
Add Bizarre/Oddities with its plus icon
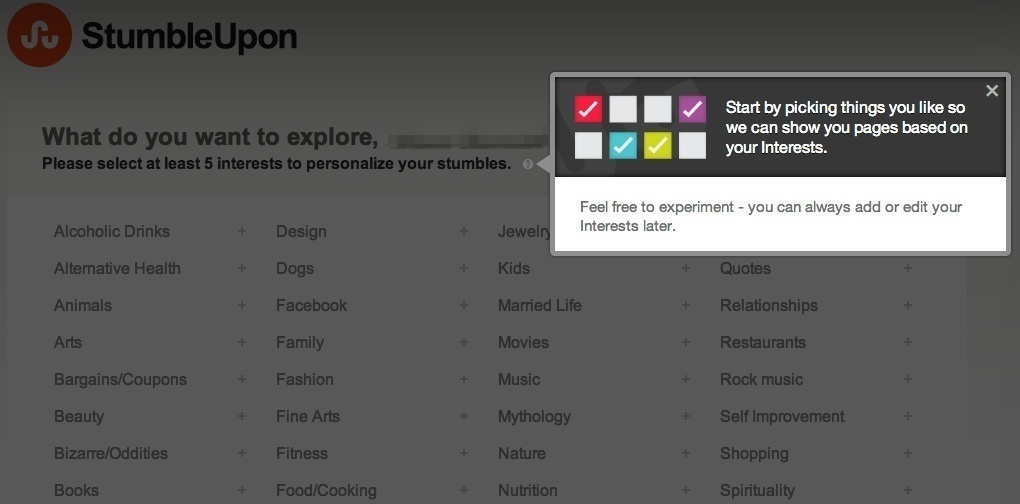[x=241, y=453]
